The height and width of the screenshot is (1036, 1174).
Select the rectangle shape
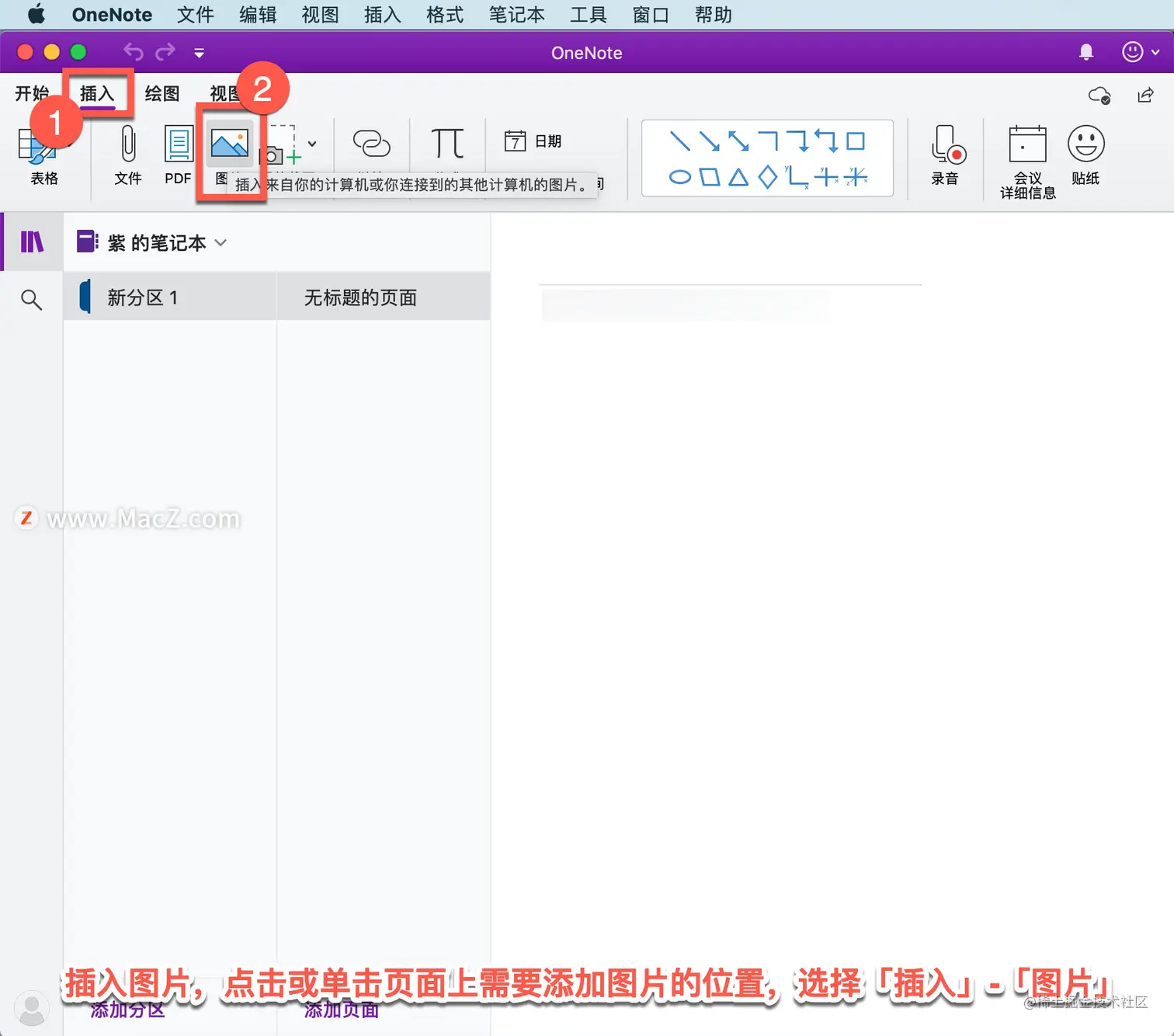tap(856, 141)
